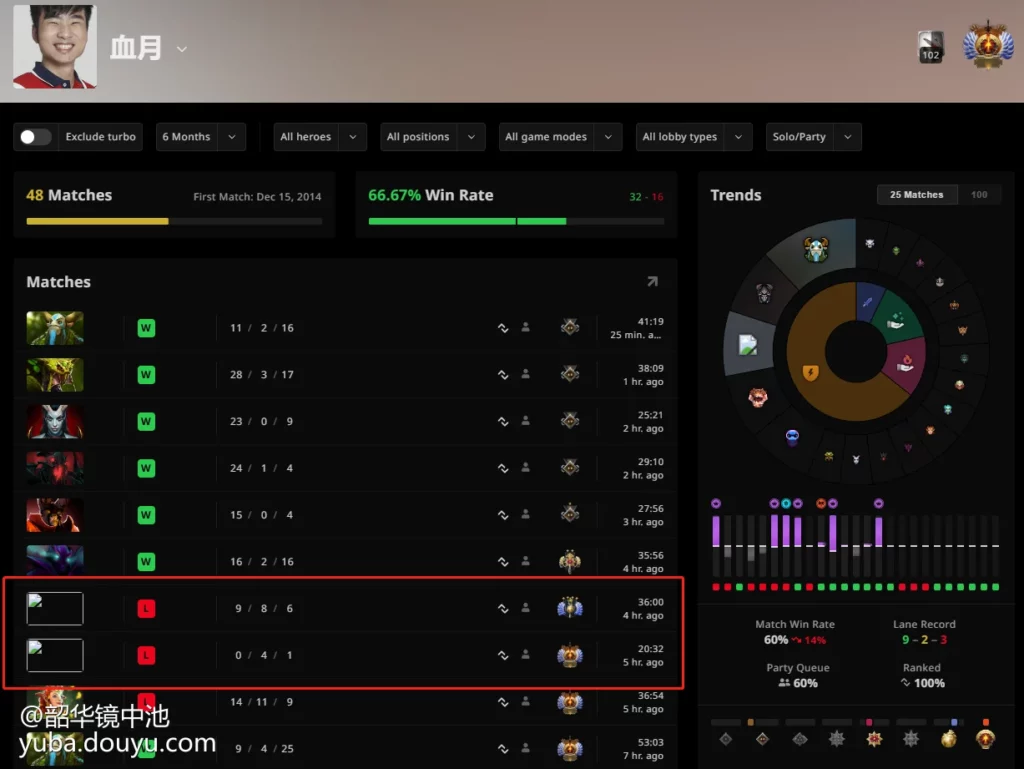Click the ranked icon in the 23/0/9 match row
Screen dimensions: 1024x769
[503, 422]
